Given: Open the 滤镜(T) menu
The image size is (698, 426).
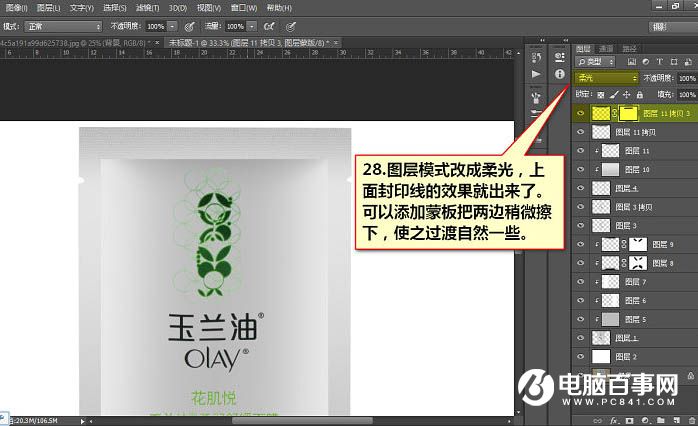Looking at the screenshot, I should [147, 8].
